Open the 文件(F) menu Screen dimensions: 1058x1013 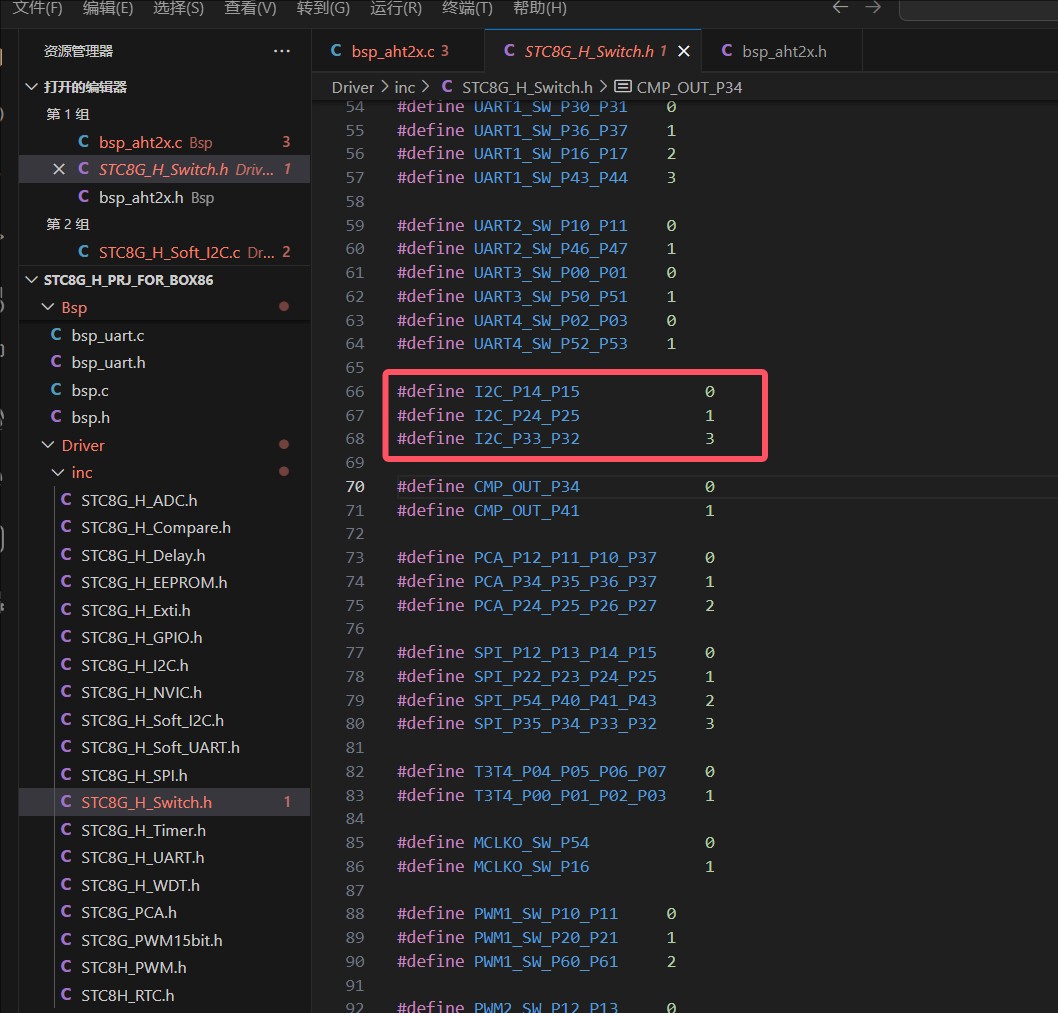[x=38, y=8]
